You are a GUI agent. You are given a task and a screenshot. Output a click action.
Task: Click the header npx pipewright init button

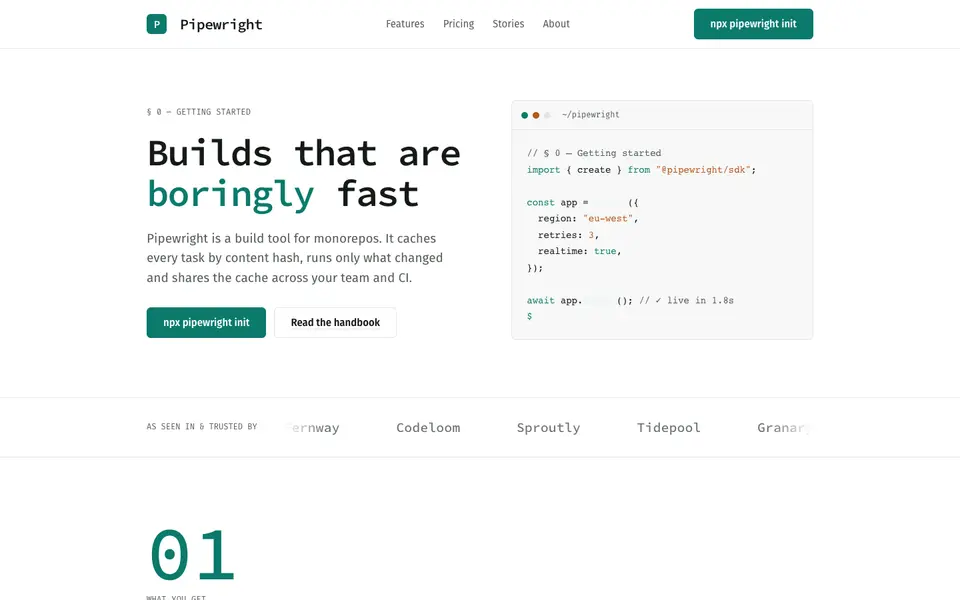point(753,24)
